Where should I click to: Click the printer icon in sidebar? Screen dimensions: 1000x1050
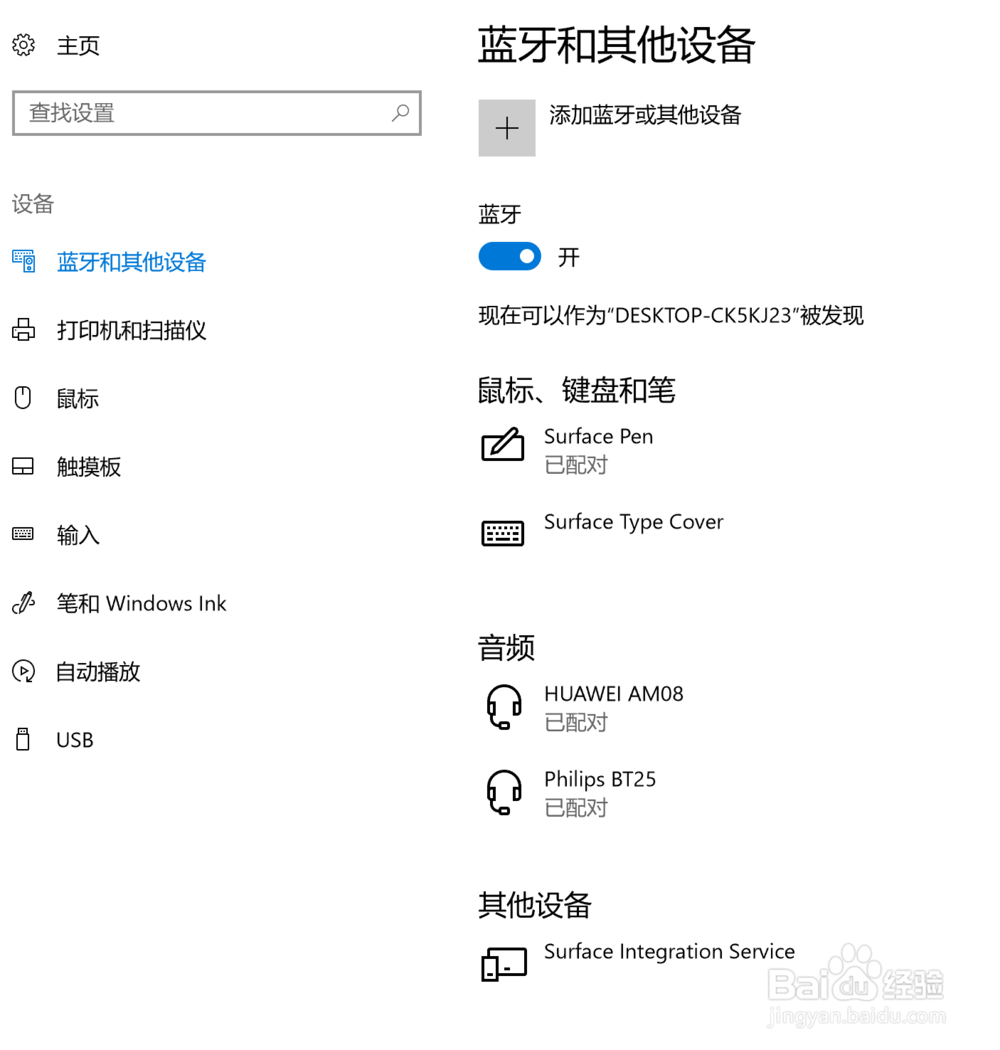(x=23, y=329)
